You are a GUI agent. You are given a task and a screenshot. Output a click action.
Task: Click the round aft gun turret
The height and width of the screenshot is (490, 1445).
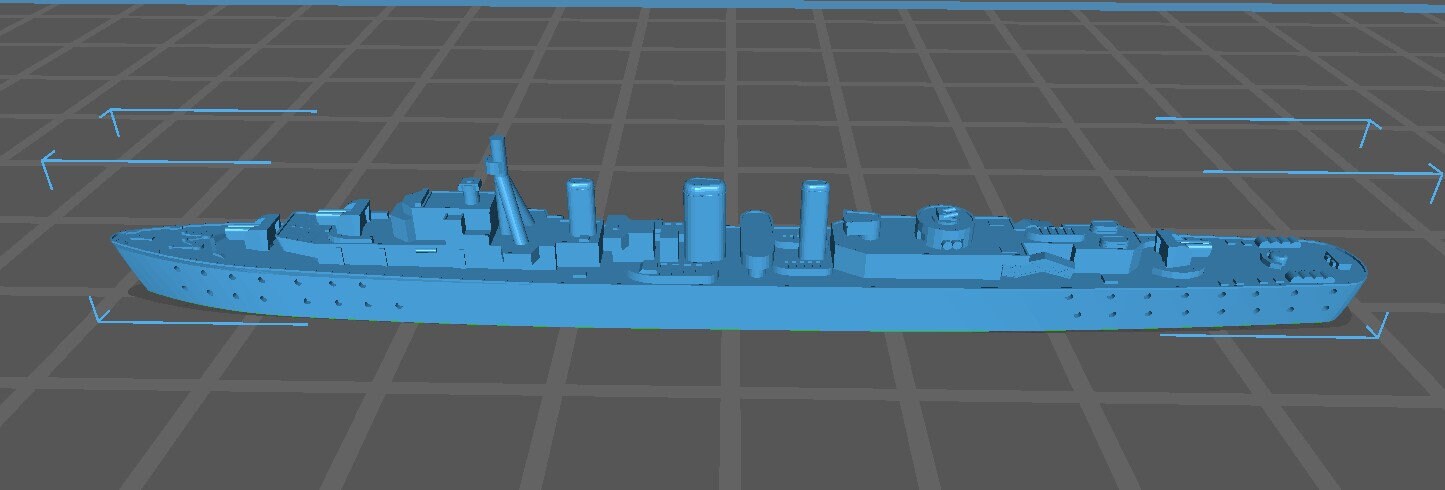click(943, 219)
